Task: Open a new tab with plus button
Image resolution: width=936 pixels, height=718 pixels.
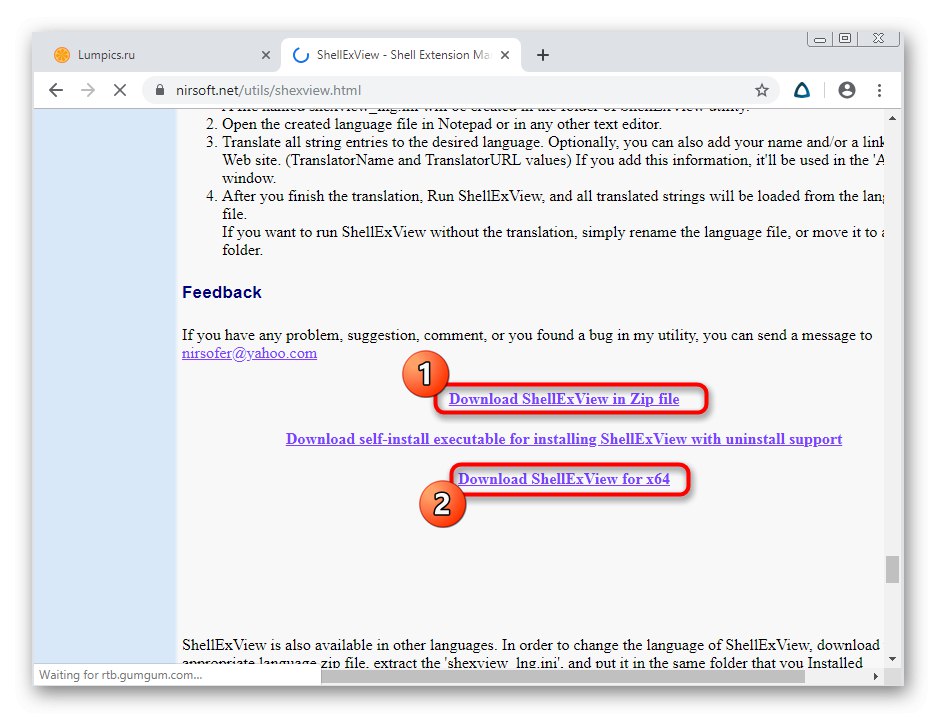Action: 543,56
